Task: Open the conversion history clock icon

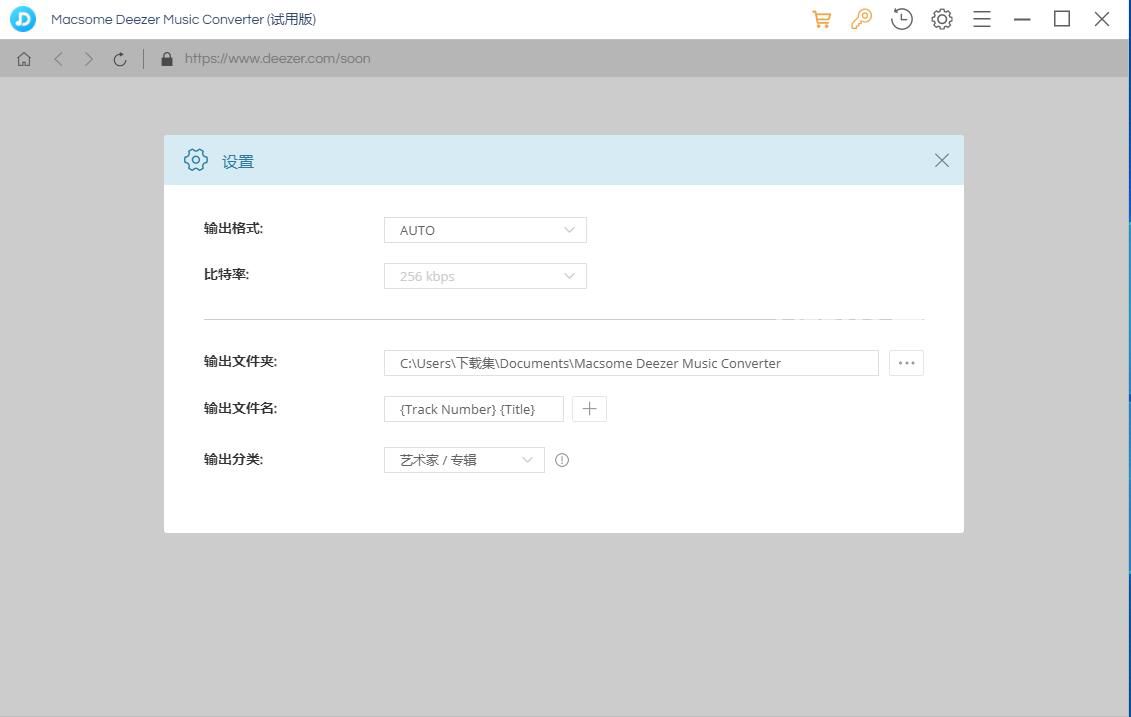Action: (x=902, y=19)
